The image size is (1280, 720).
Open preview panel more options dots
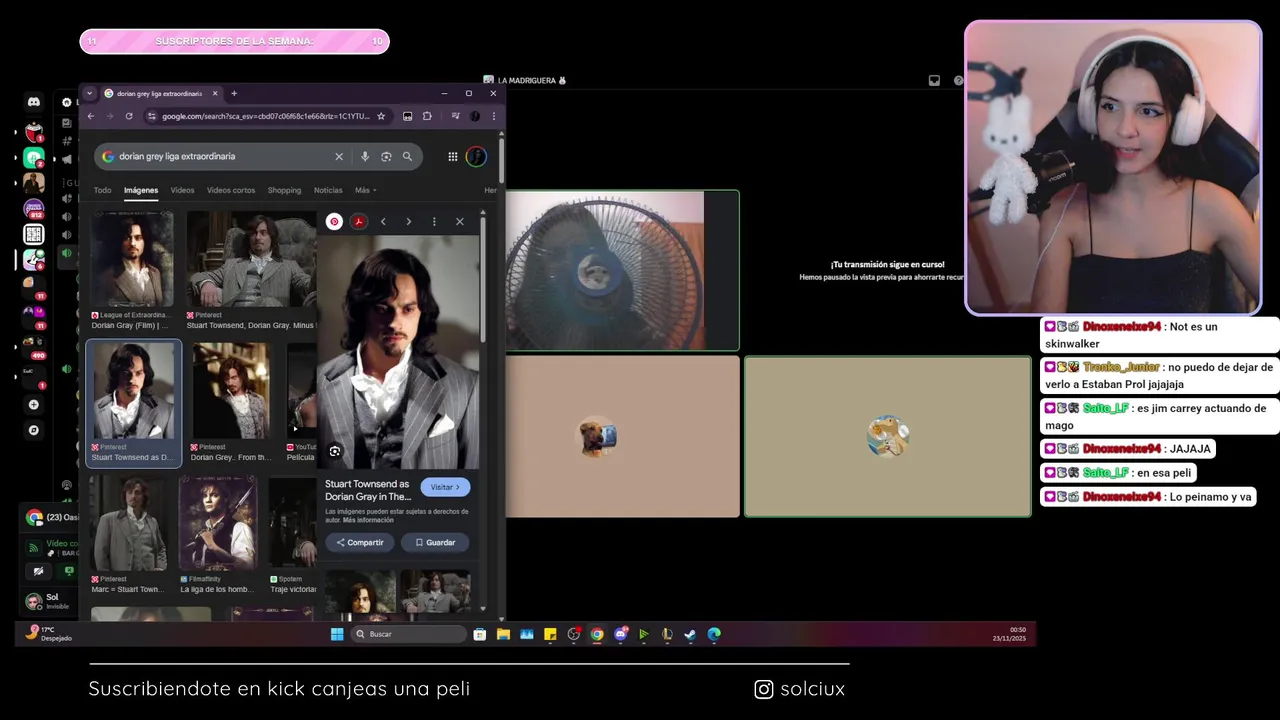434,221
